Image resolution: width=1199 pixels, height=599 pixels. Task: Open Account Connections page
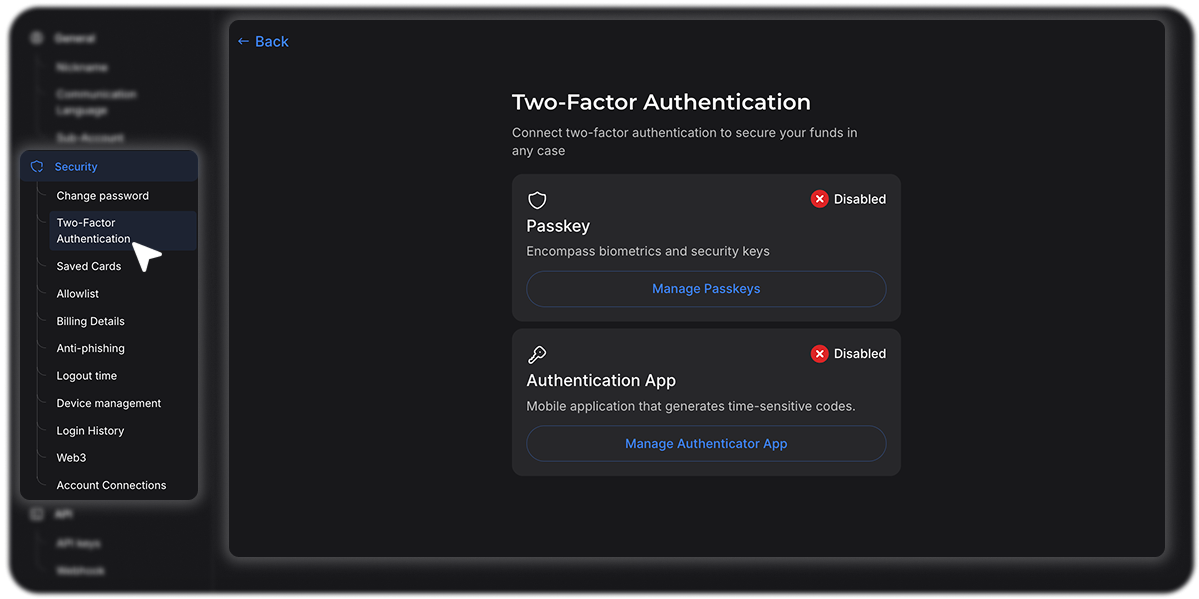tap(111, 485)
